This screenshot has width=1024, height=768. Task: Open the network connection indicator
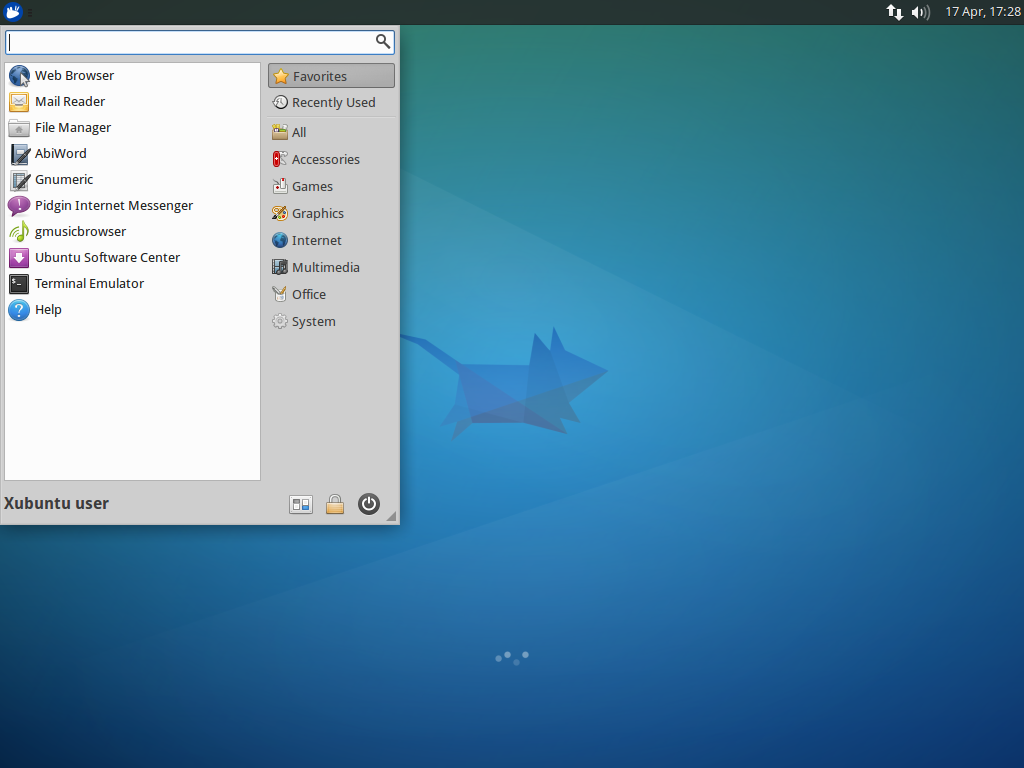tap(894, 12)
